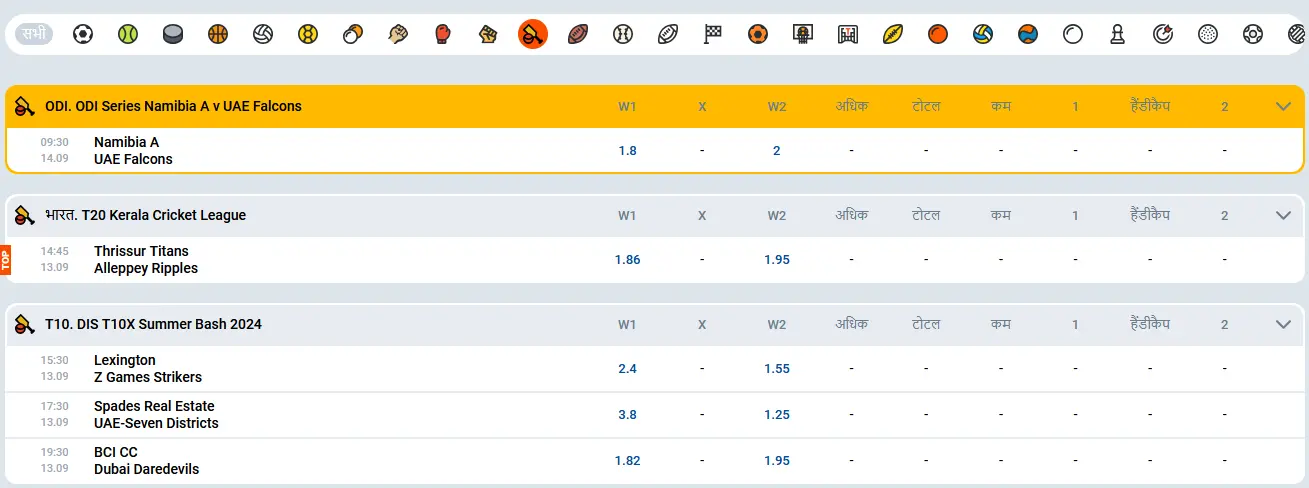Select the football (soccer ball) sport icon
The image size is (1309, 488).
(x=83, y=35)
